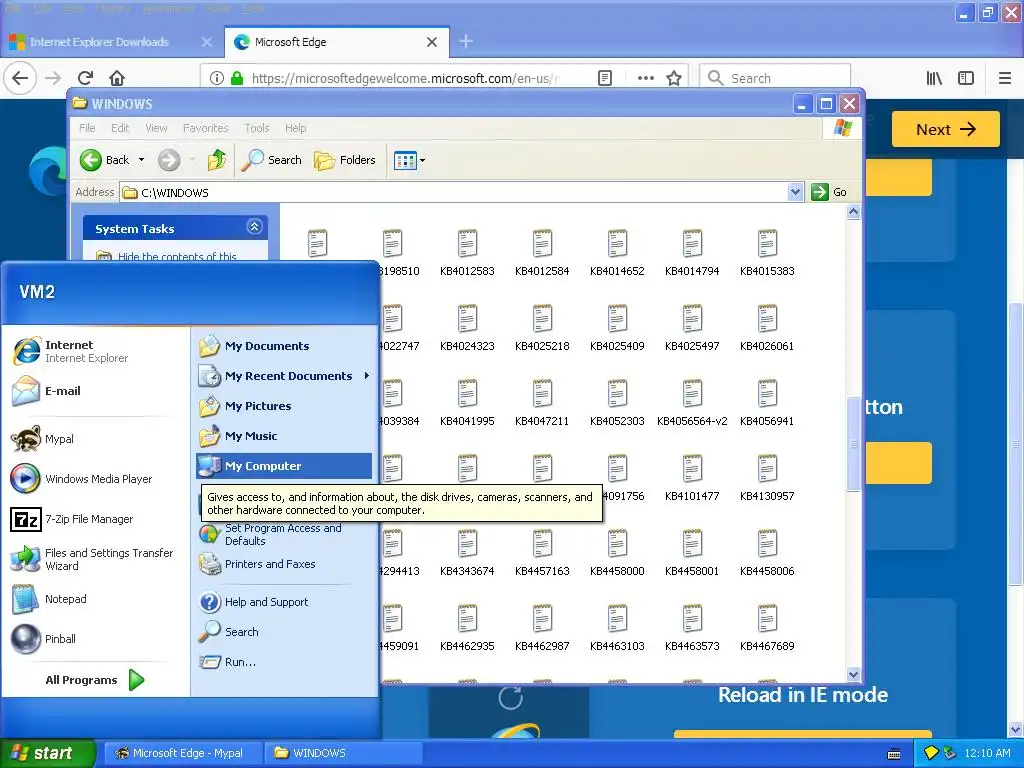Open Search from the Start menu
This screenshot has width=1024, height=768.
(x=229, y=632)
